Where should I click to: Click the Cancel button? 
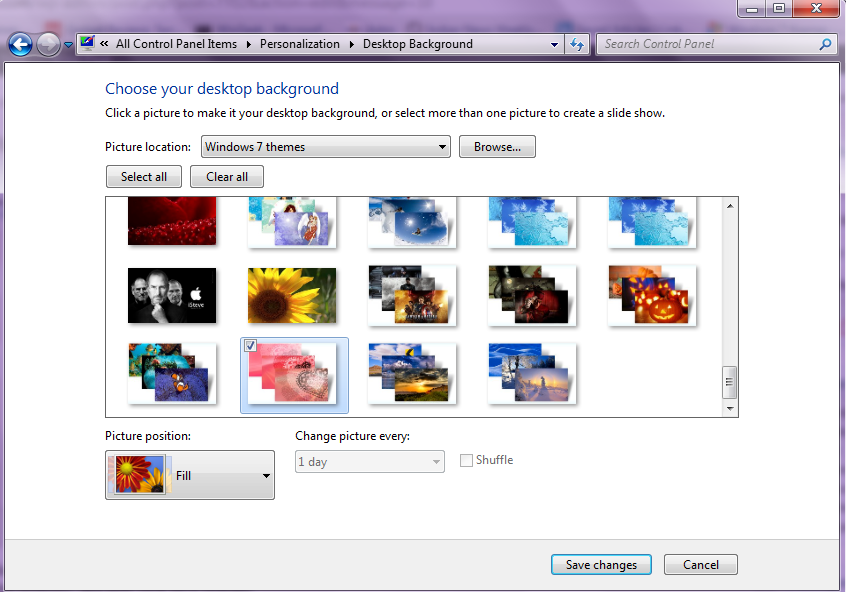[700, 564]
